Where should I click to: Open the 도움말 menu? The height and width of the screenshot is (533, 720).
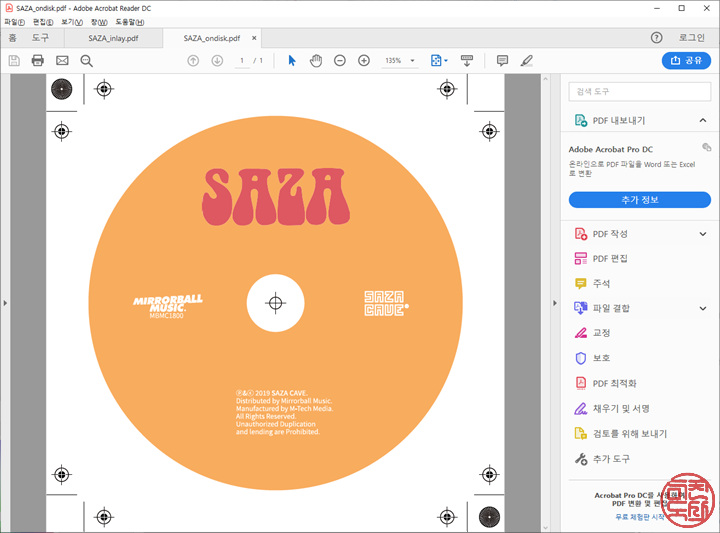(129, 22)
